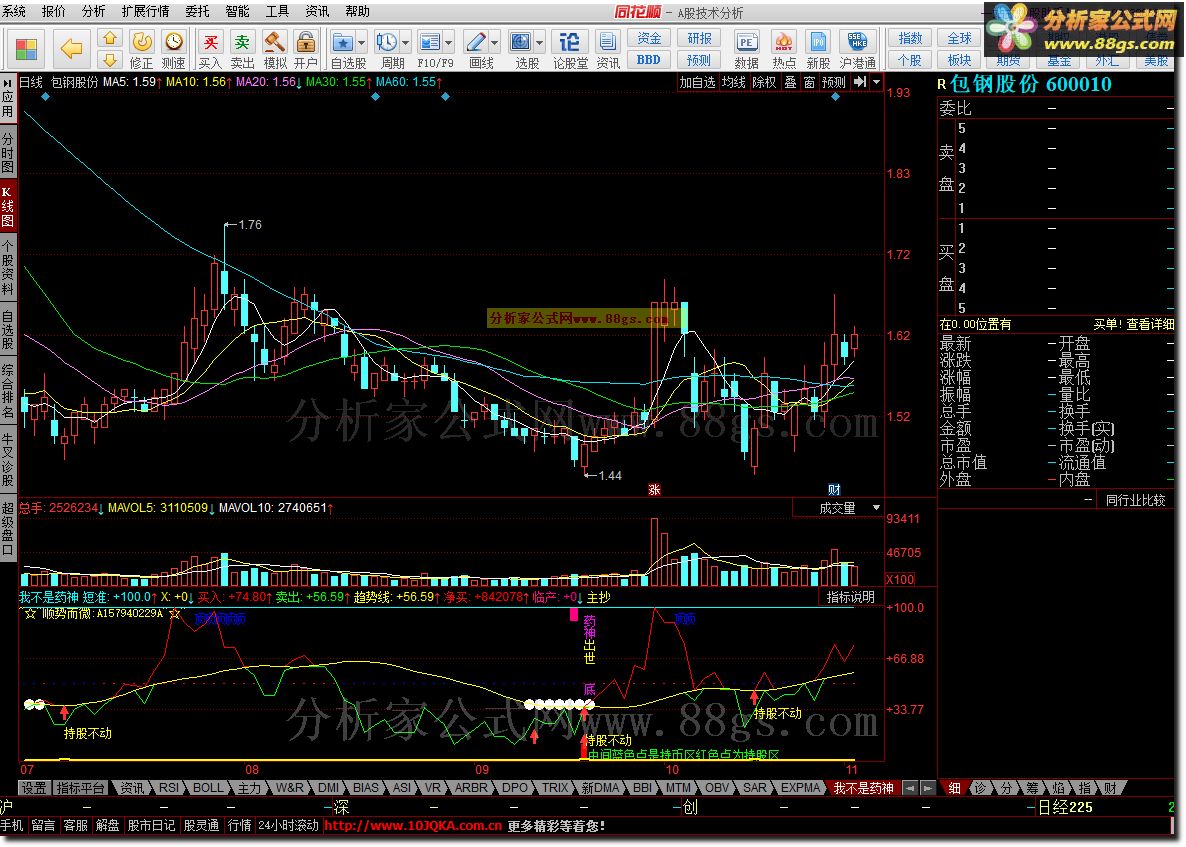This screenshot has height=847, width=1186.
Task: Open the 资讯 news document icon
Action: [x=607, y=49]
